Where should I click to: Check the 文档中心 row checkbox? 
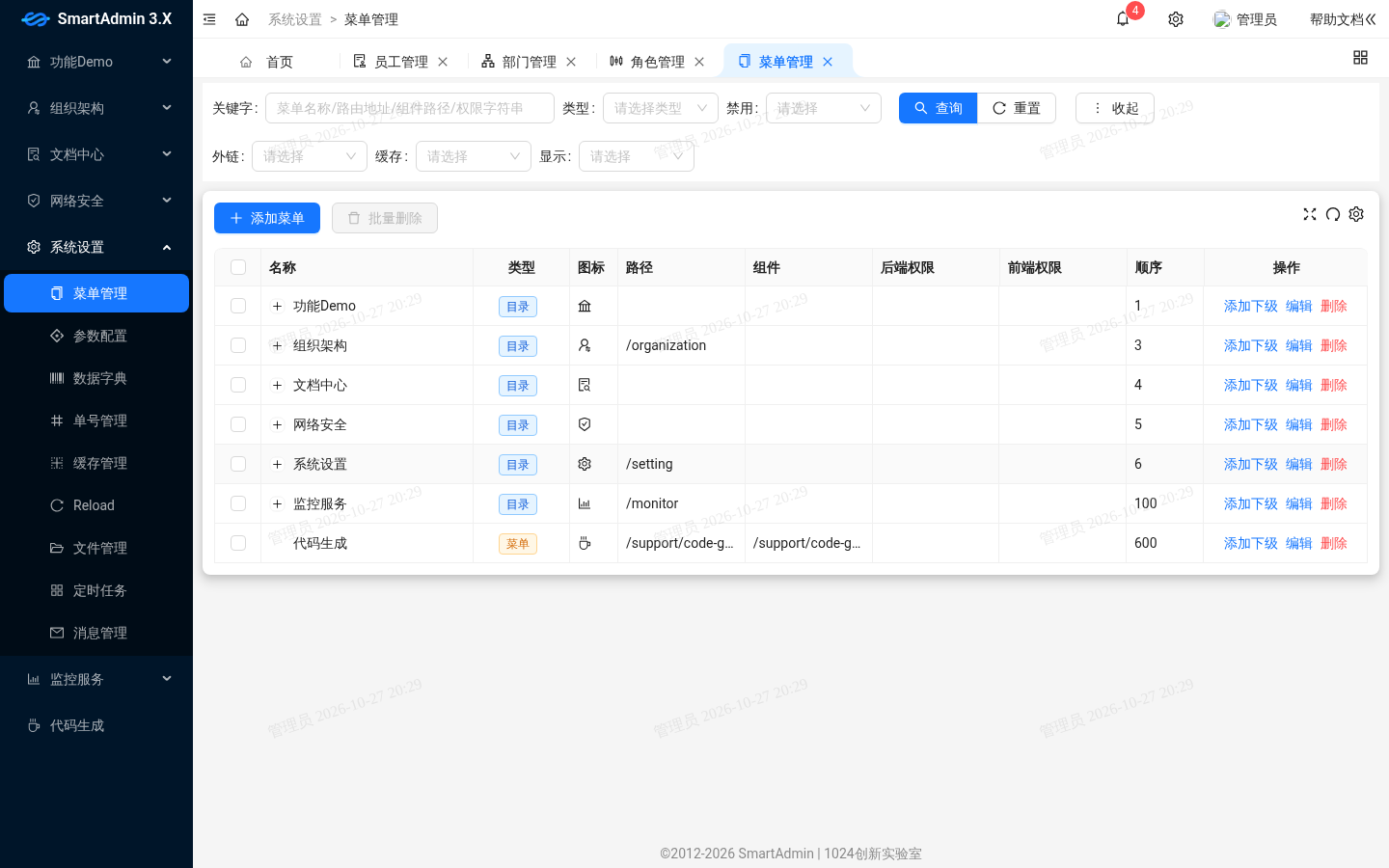[238, 385]
